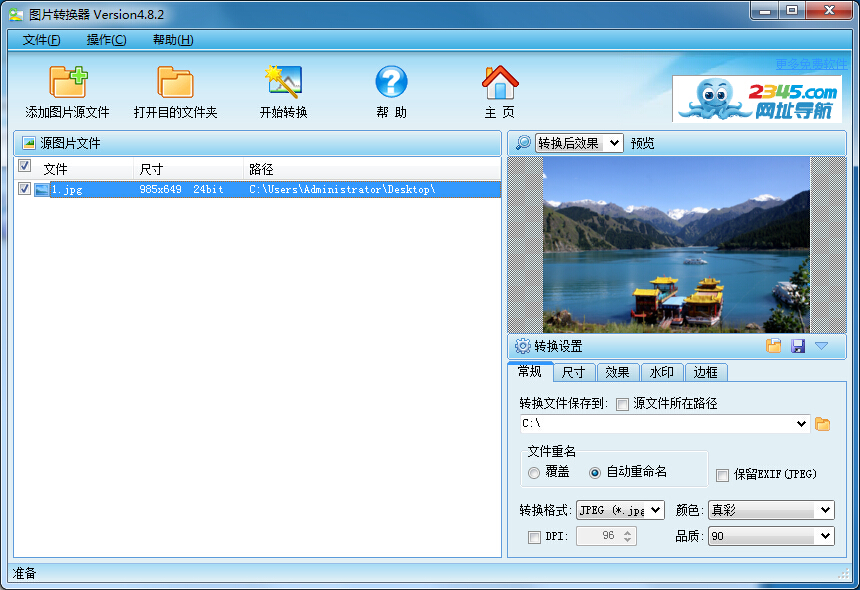Viewport: 860px width, 590px height.
Task: Open the destination folder via 打开目的文件夹
Action: [x=175, y=82]
